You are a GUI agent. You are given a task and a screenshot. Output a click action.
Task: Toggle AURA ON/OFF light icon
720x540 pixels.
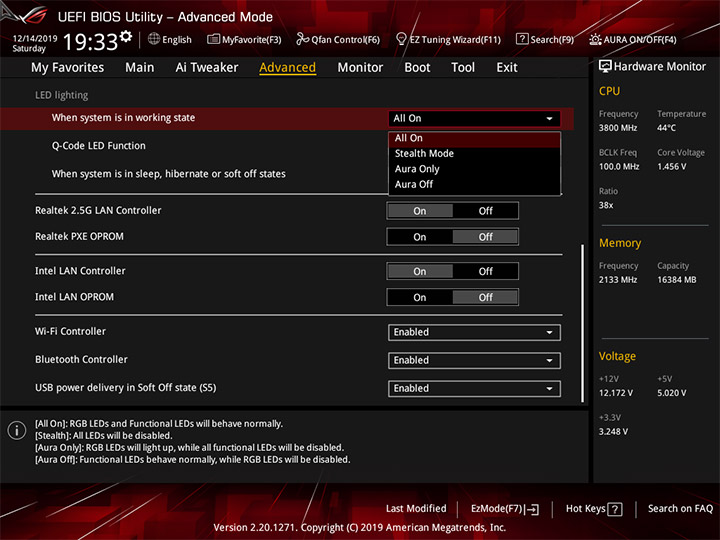595,39
